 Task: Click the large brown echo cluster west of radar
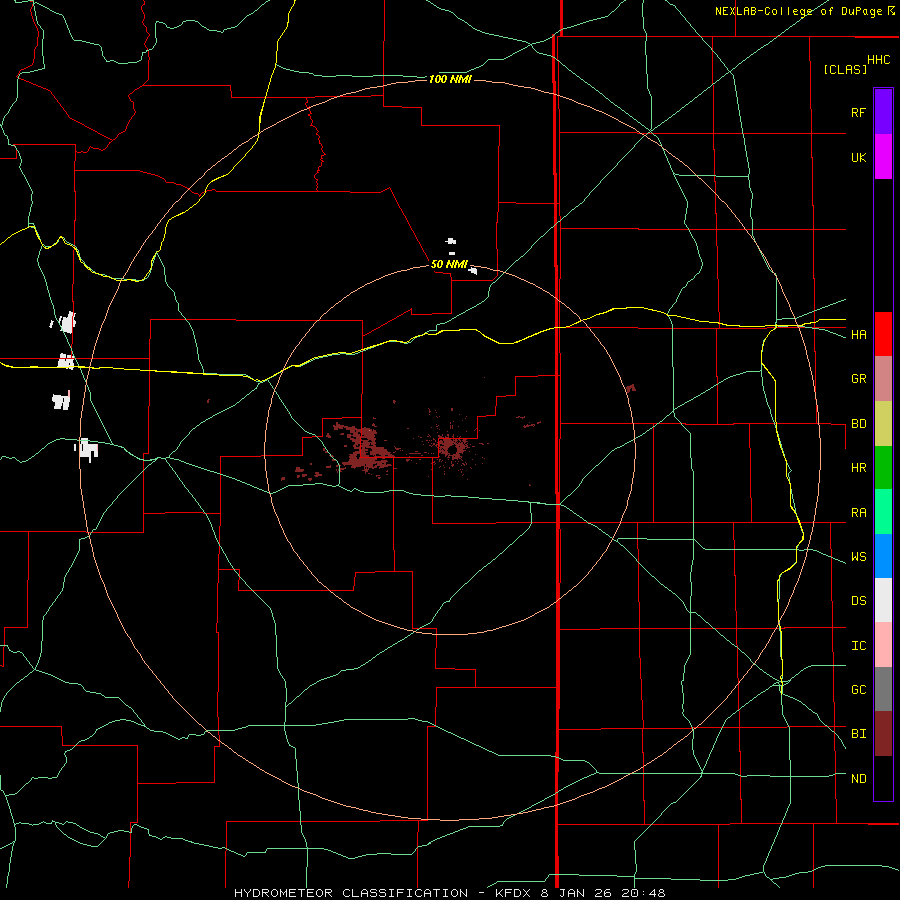[364, 449]
